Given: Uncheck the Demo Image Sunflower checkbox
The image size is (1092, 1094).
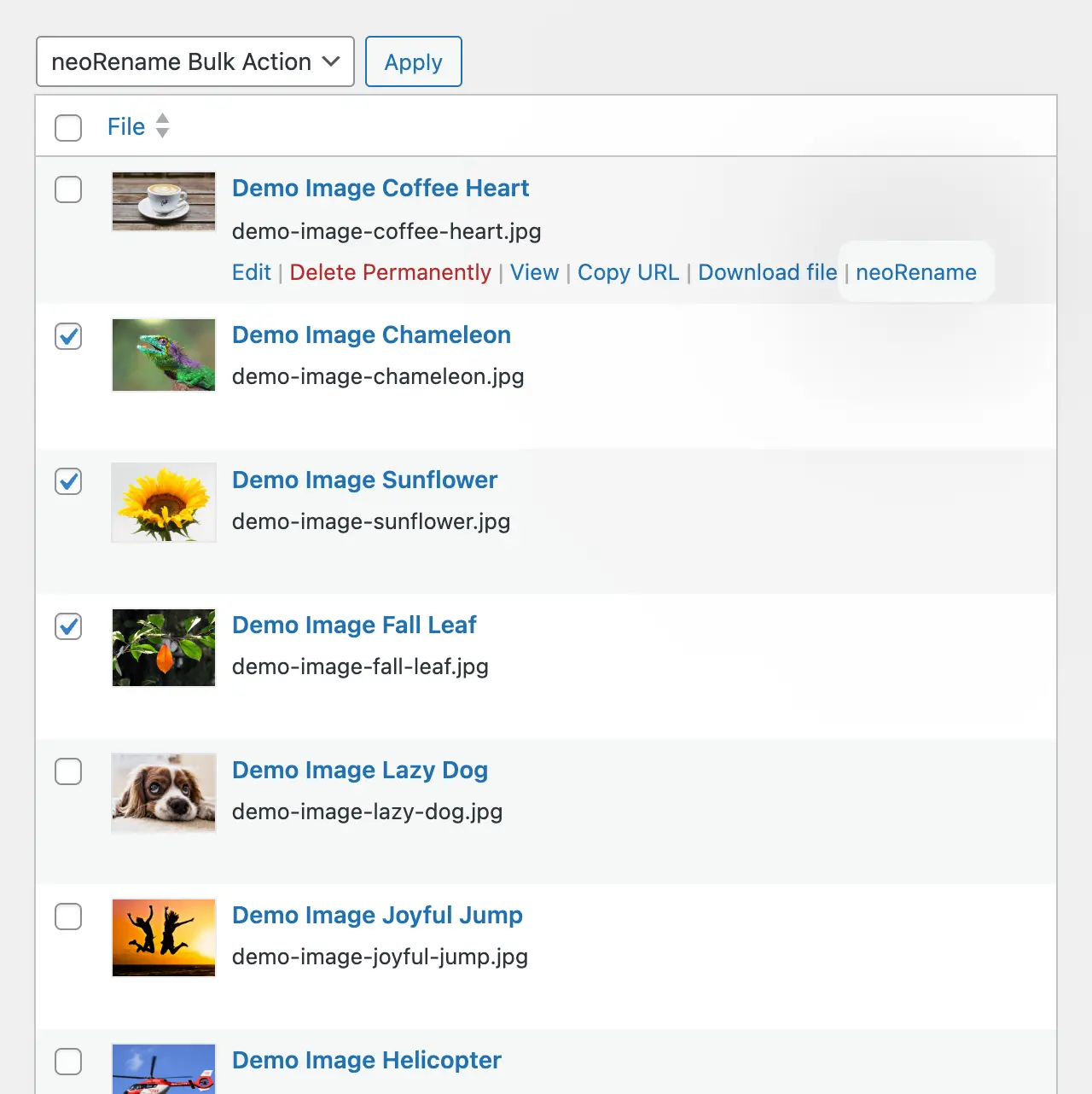Looking at the screenshot, I should pos(67,481).
